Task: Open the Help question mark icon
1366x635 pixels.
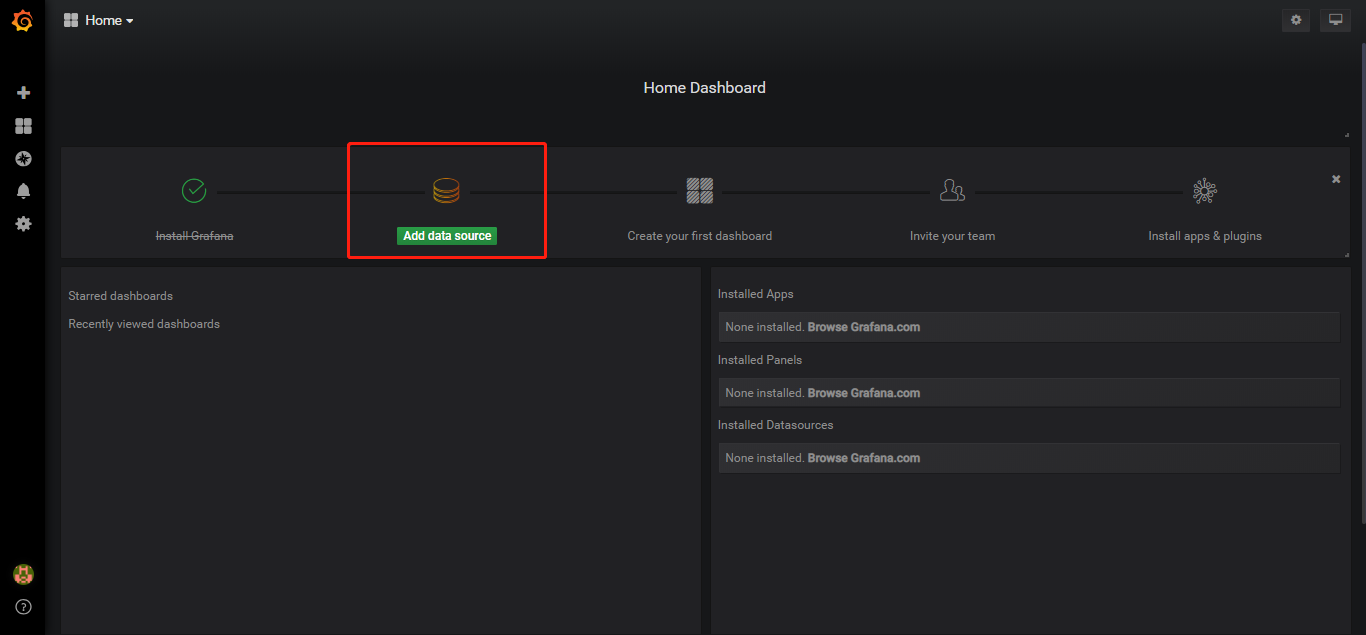Action: point(24,607)
